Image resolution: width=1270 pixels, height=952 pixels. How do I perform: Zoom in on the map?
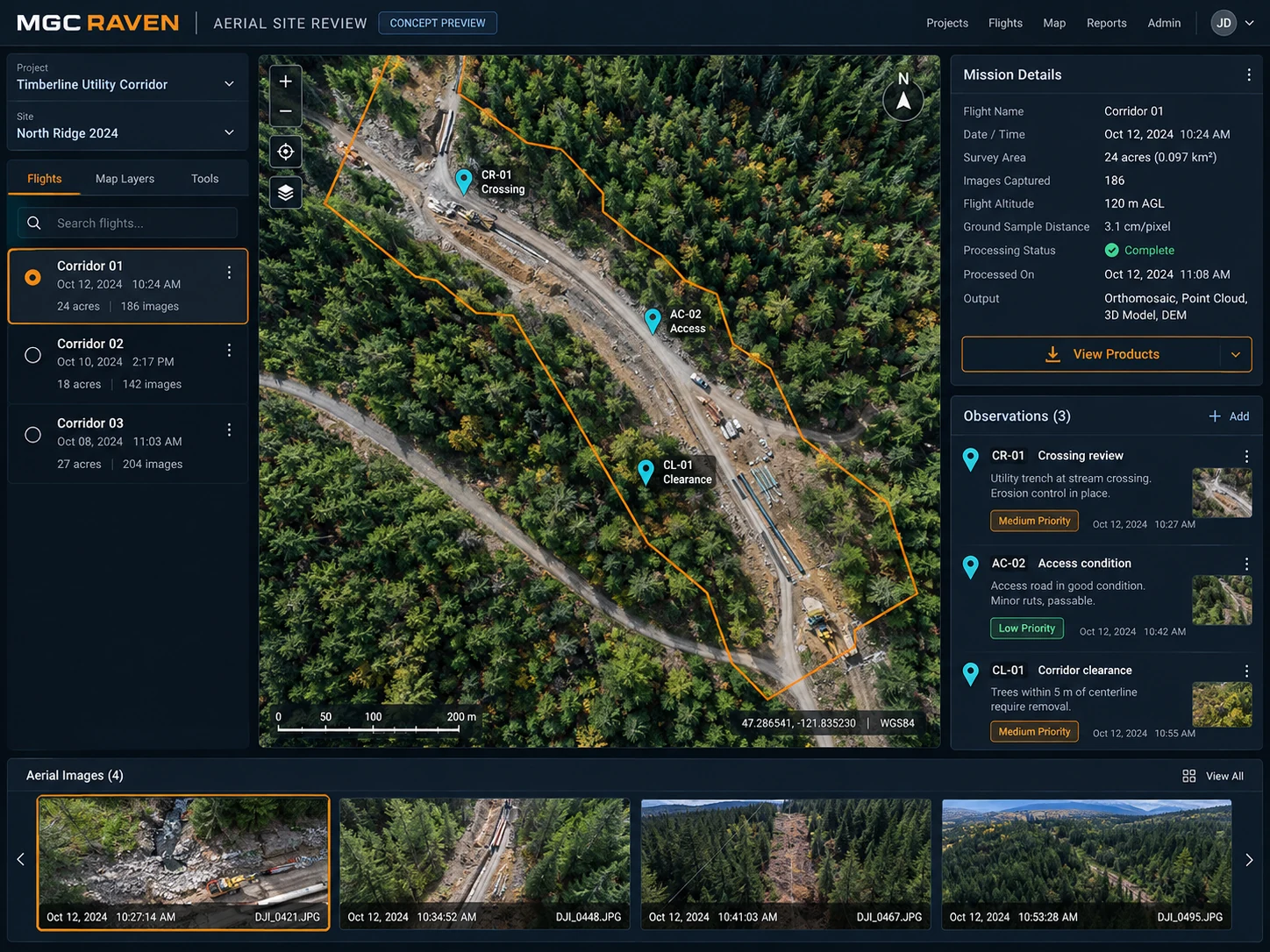[x=286, y=82]
